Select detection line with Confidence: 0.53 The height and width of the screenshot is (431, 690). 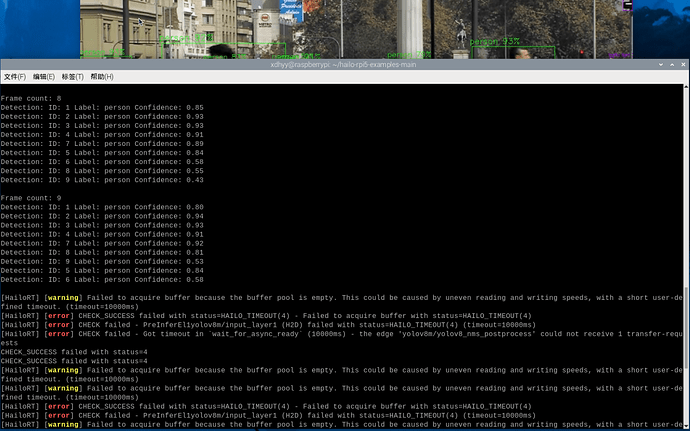[x=102, y=262]
